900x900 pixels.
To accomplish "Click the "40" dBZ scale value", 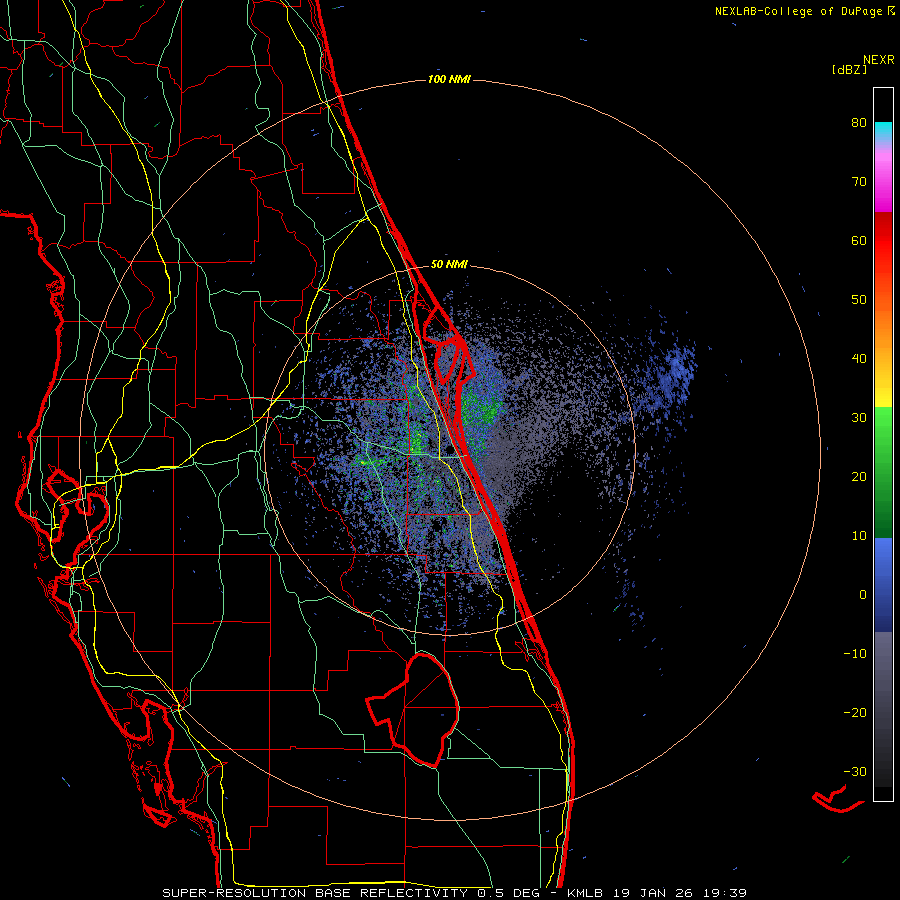I will [x=859, y=359].
